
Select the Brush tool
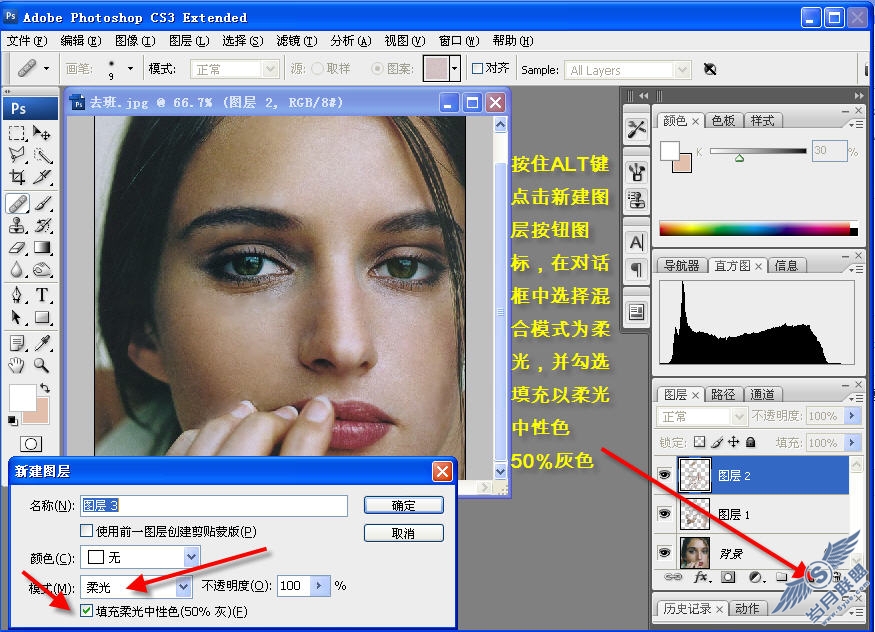click(42, 204)
